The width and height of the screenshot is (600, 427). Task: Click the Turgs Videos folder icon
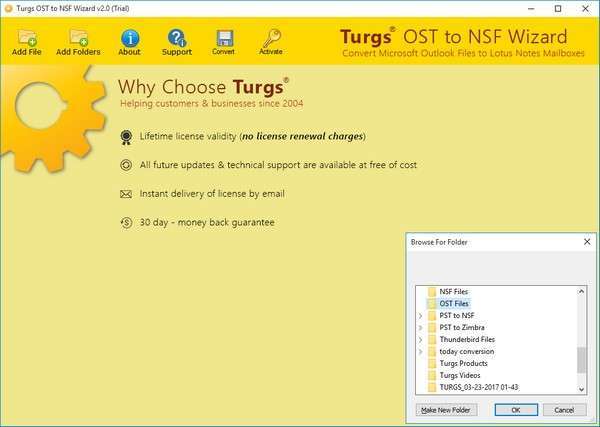[432, 375]
